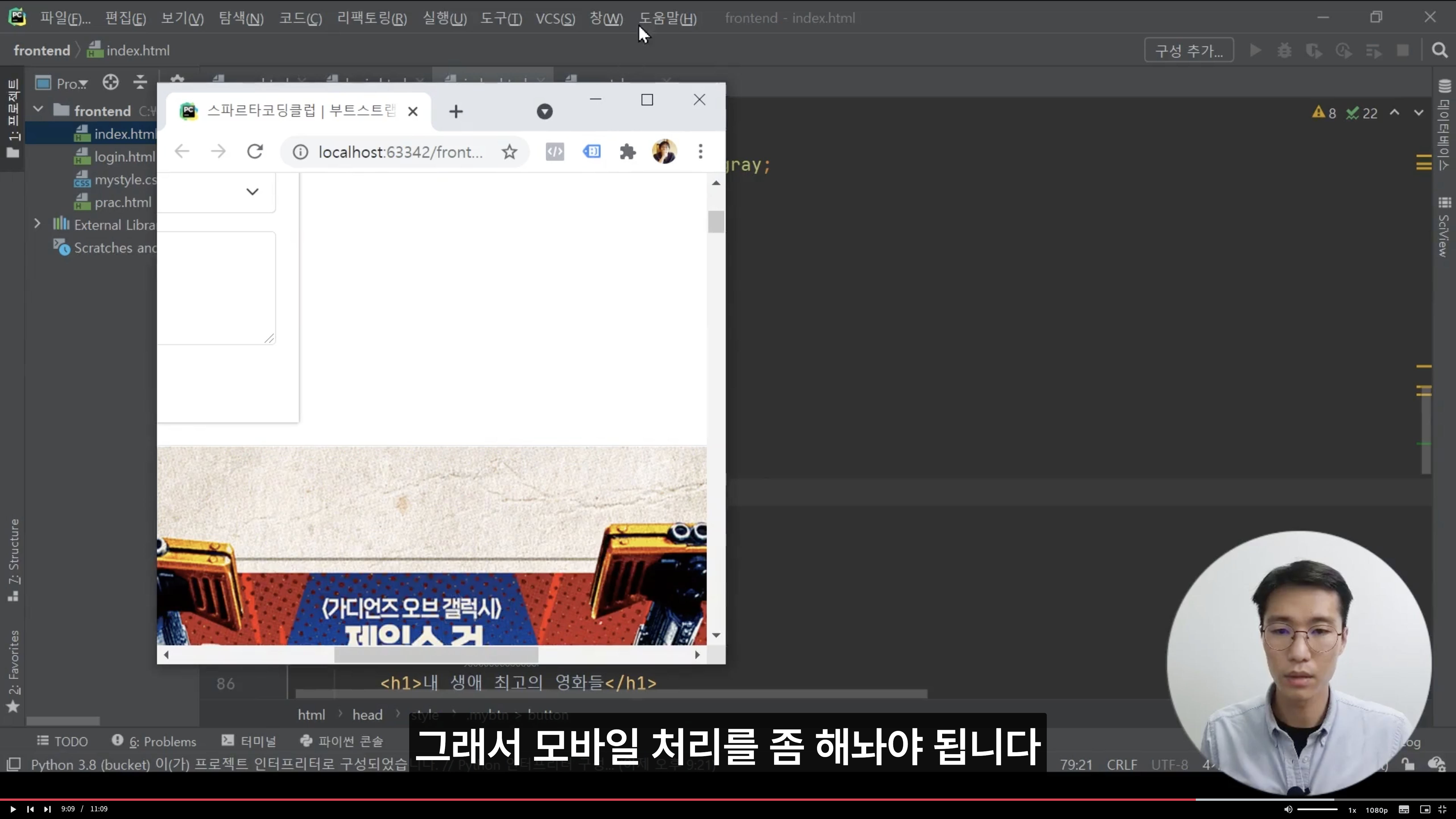This screenshot has width=1456, height=819.
Task: Open the 도구(T) menu
Action: point(501,18)
